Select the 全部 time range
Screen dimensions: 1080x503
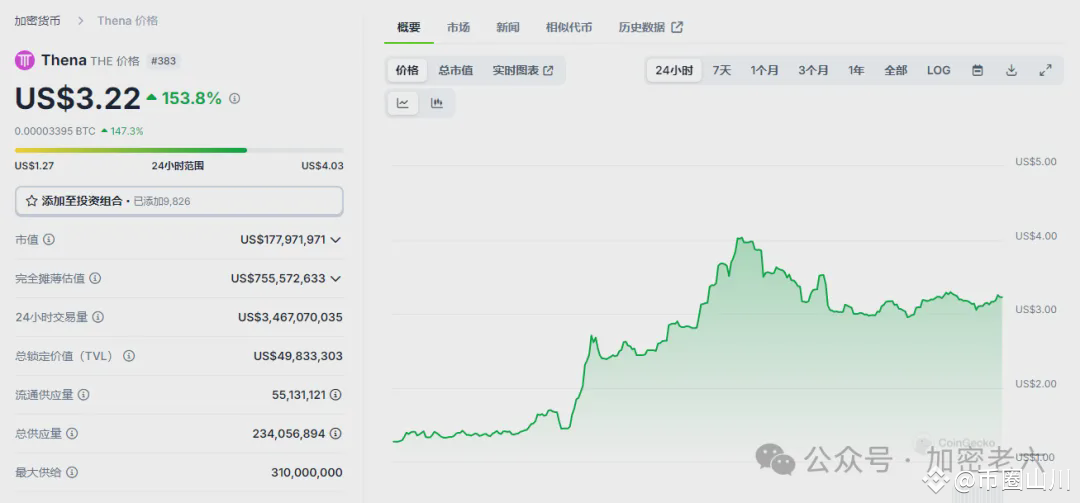(895, 70)
